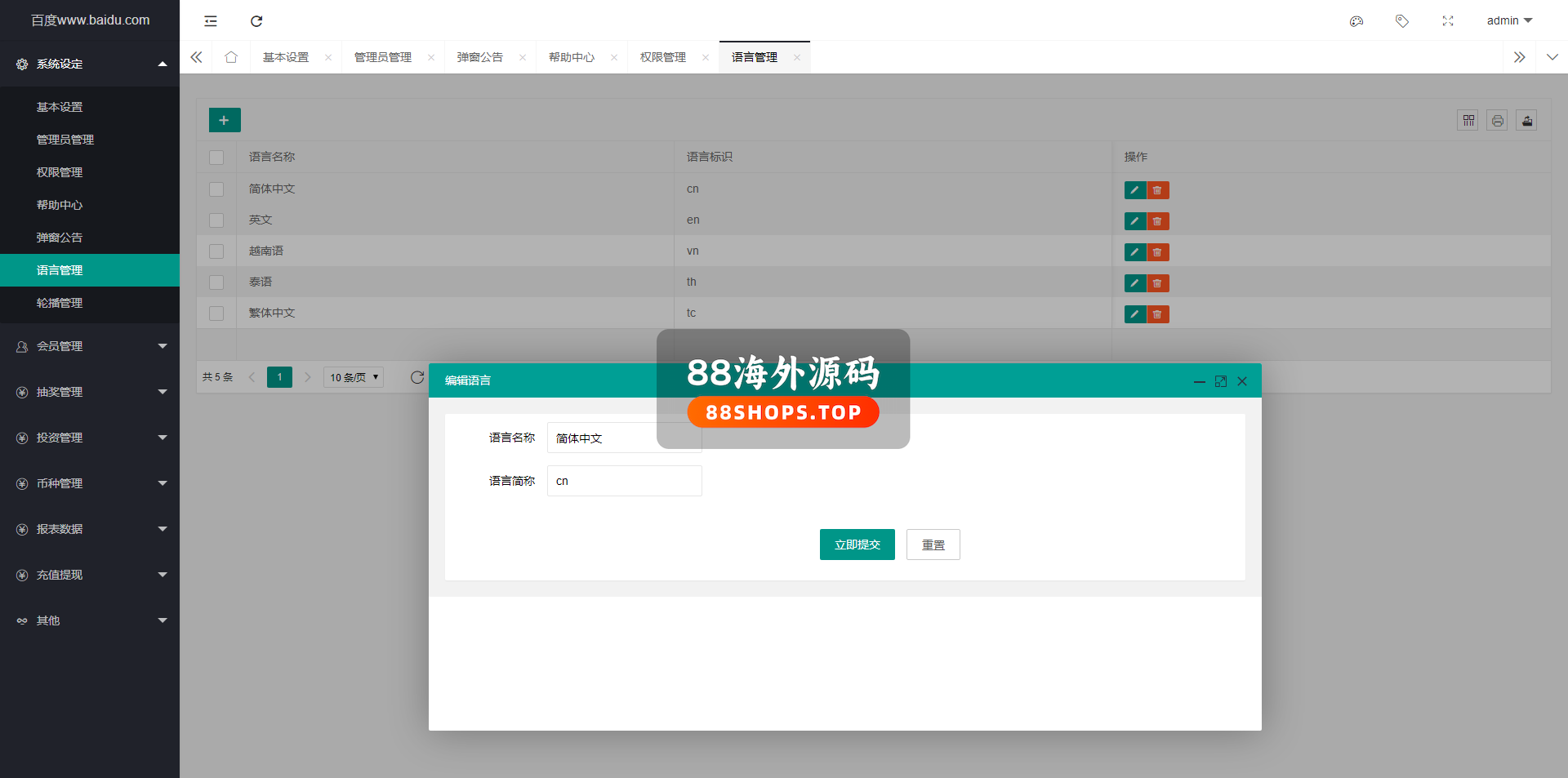Click the edit pencil icon for 英文 row
Image resolution: width=1568 pixels, height=778 pixels.
1134,221
